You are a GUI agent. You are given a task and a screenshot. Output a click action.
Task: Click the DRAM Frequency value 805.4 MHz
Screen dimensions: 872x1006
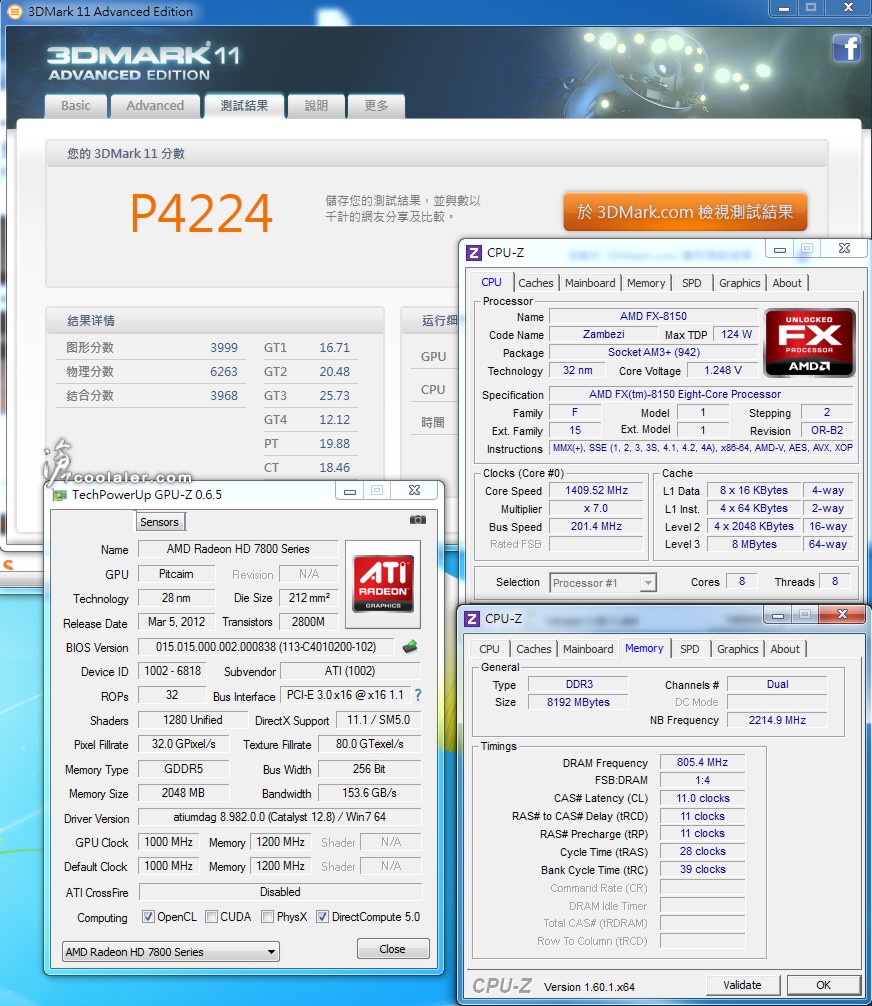coord(703,762)
